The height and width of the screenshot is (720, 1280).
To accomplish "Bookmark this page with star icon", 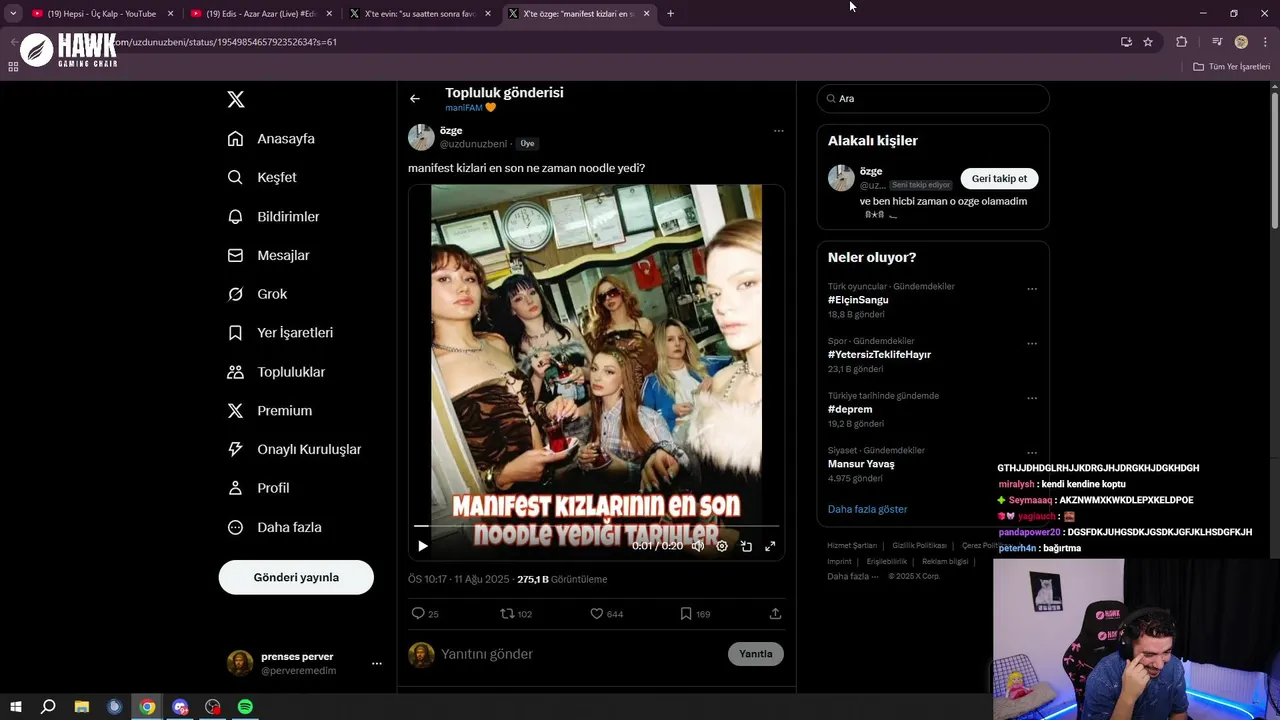I will click(x=1148, y=42).
